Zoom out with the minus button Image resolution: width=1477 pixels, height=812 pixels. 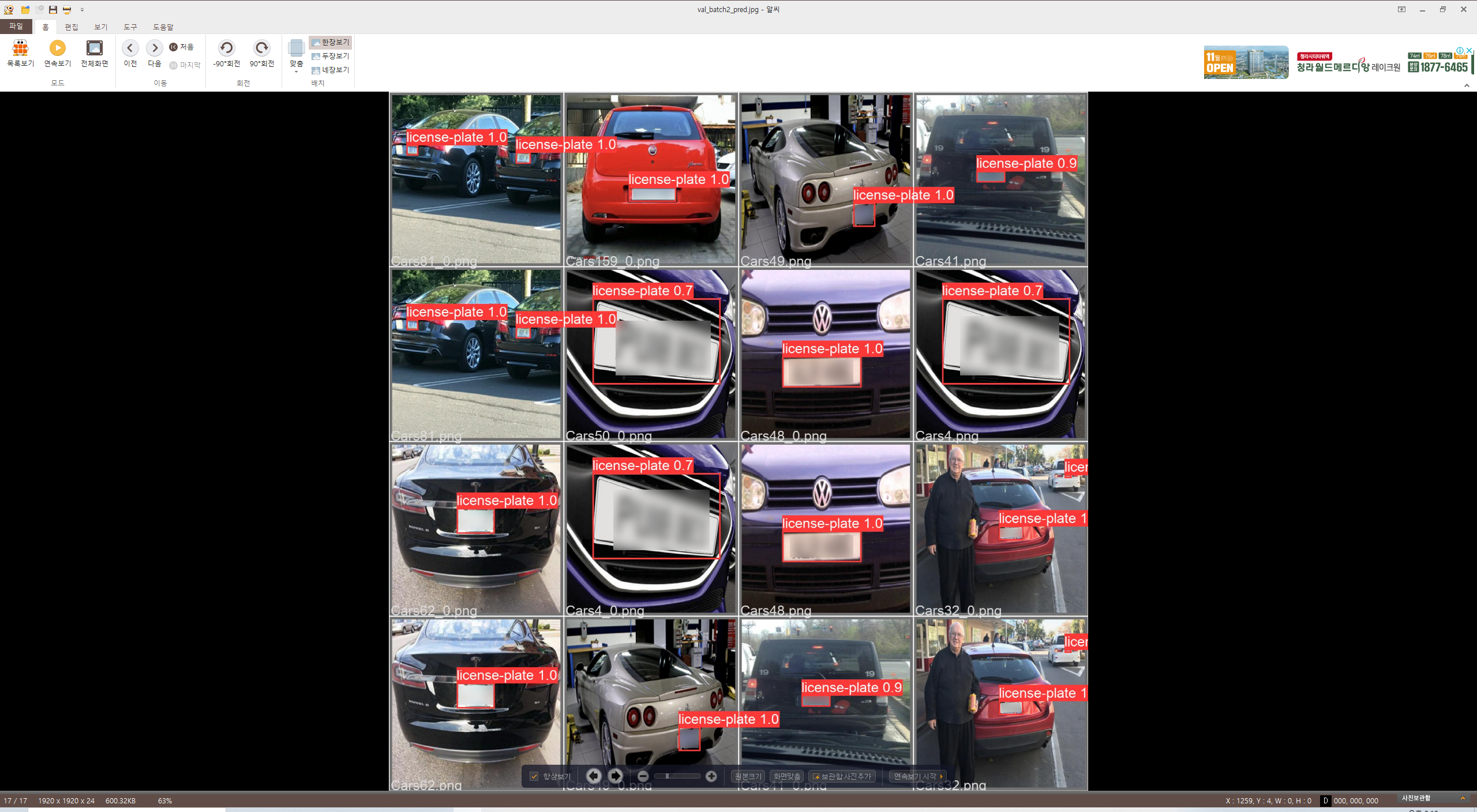(643, 776)
